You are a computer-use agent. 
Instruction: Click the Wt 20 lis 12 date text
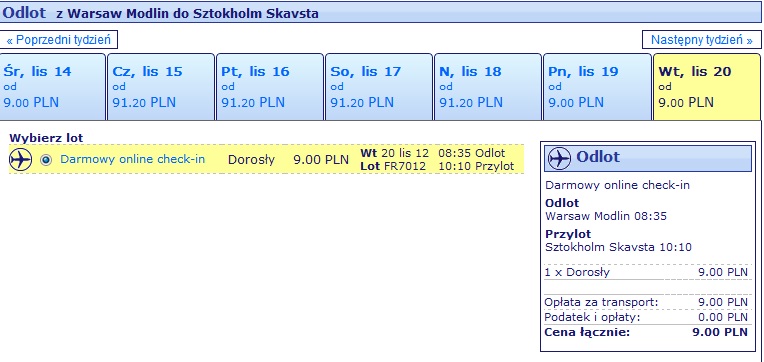point(395,153)
